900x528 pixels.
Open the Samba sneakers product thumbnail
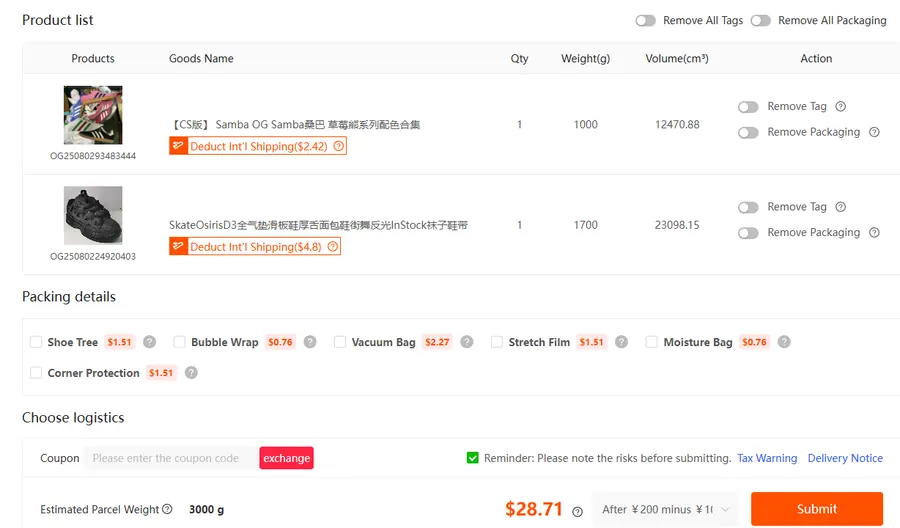click(93, 115)
